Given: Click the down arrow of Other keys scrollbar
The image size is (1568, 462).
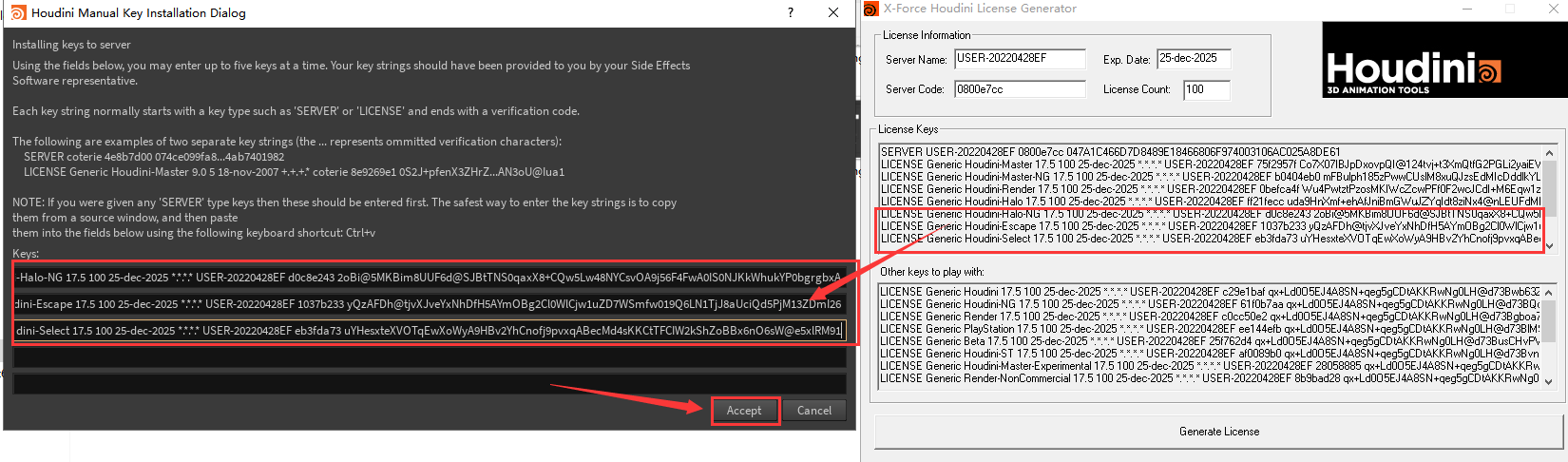Looking at the screenshot, I should [1550, 381].
